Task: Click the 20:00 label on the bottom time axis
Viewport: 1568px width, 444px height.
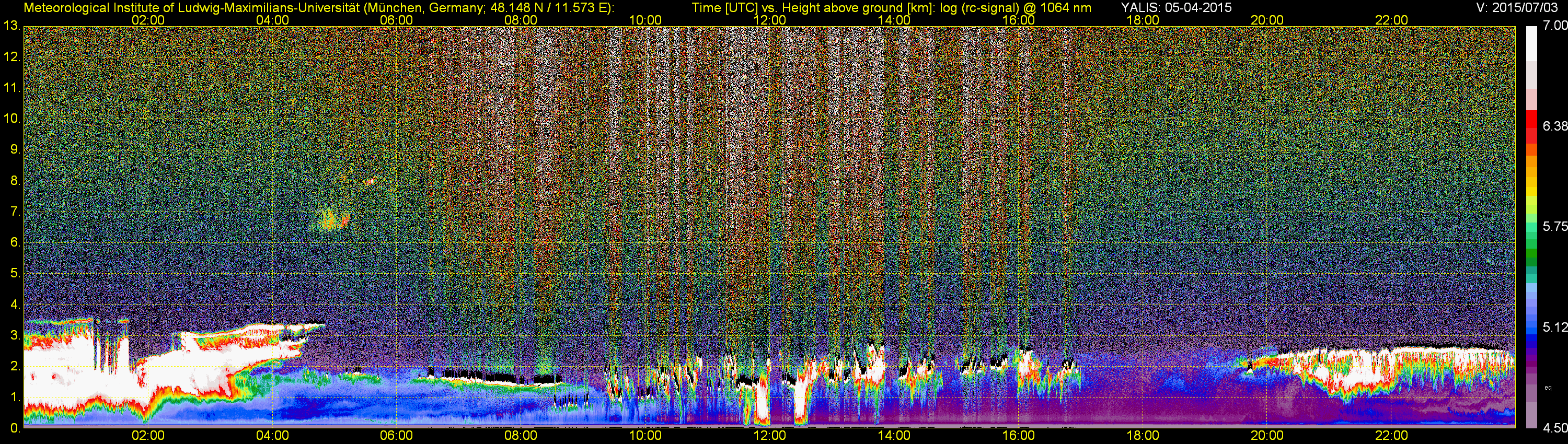Action: [x=1267, y=436]
